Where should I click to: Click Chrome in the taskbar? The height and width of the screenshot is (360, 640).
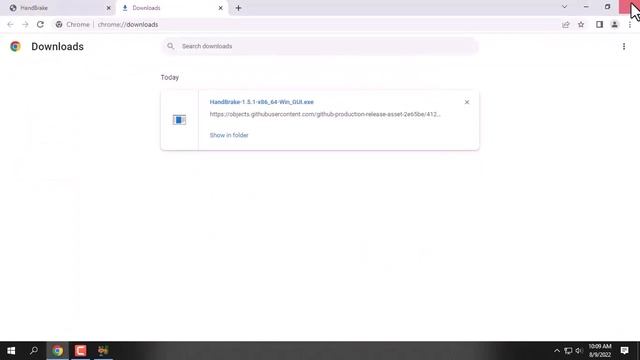point(58,351)
